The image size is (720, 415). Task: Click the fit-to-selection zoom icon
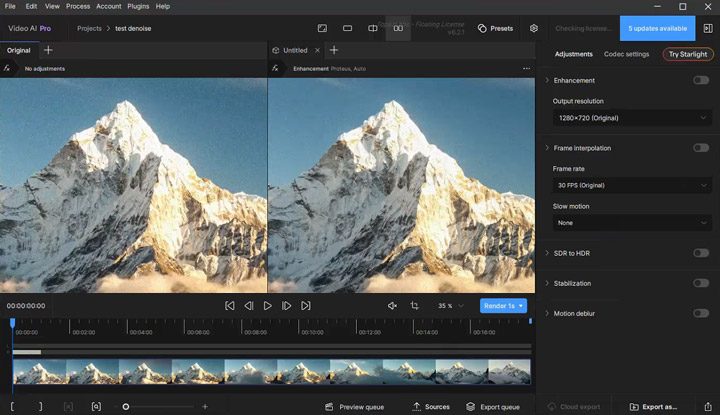(96, 407)
